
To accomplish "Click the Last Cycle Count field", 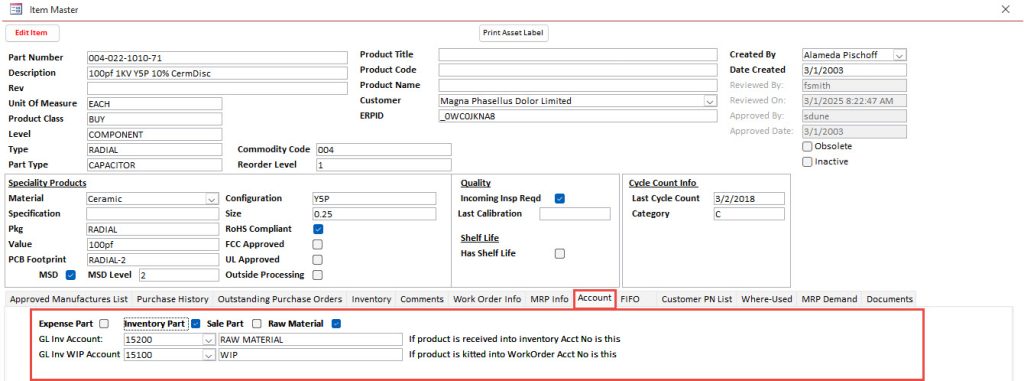I will pyautogui.click(x=749, y=199).
